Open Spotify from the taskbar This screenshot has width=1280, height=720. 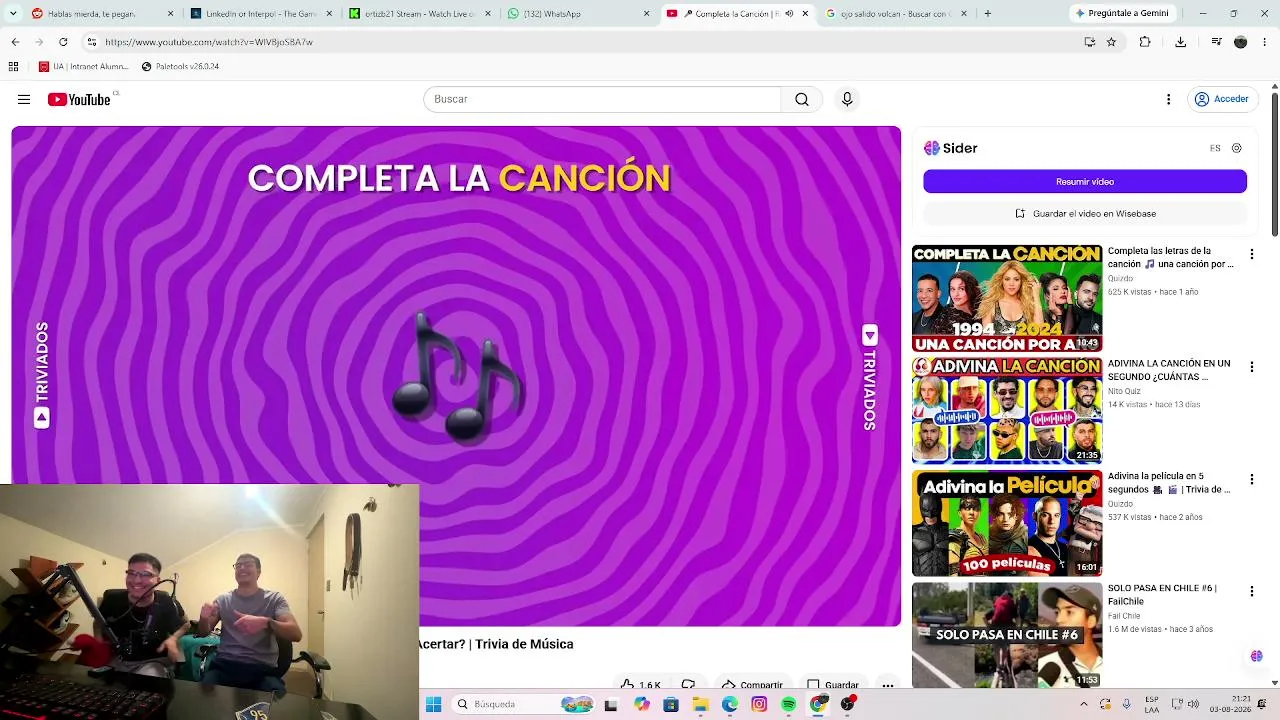(x=789, y=705)
